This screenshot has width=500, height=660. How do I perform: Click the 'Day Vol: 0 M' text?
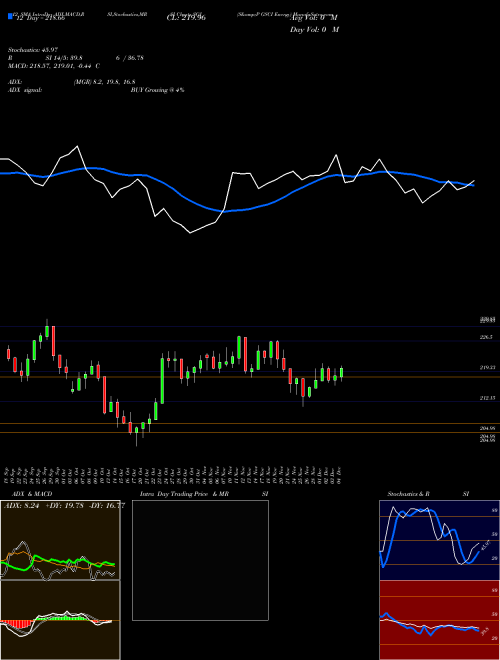314,30
